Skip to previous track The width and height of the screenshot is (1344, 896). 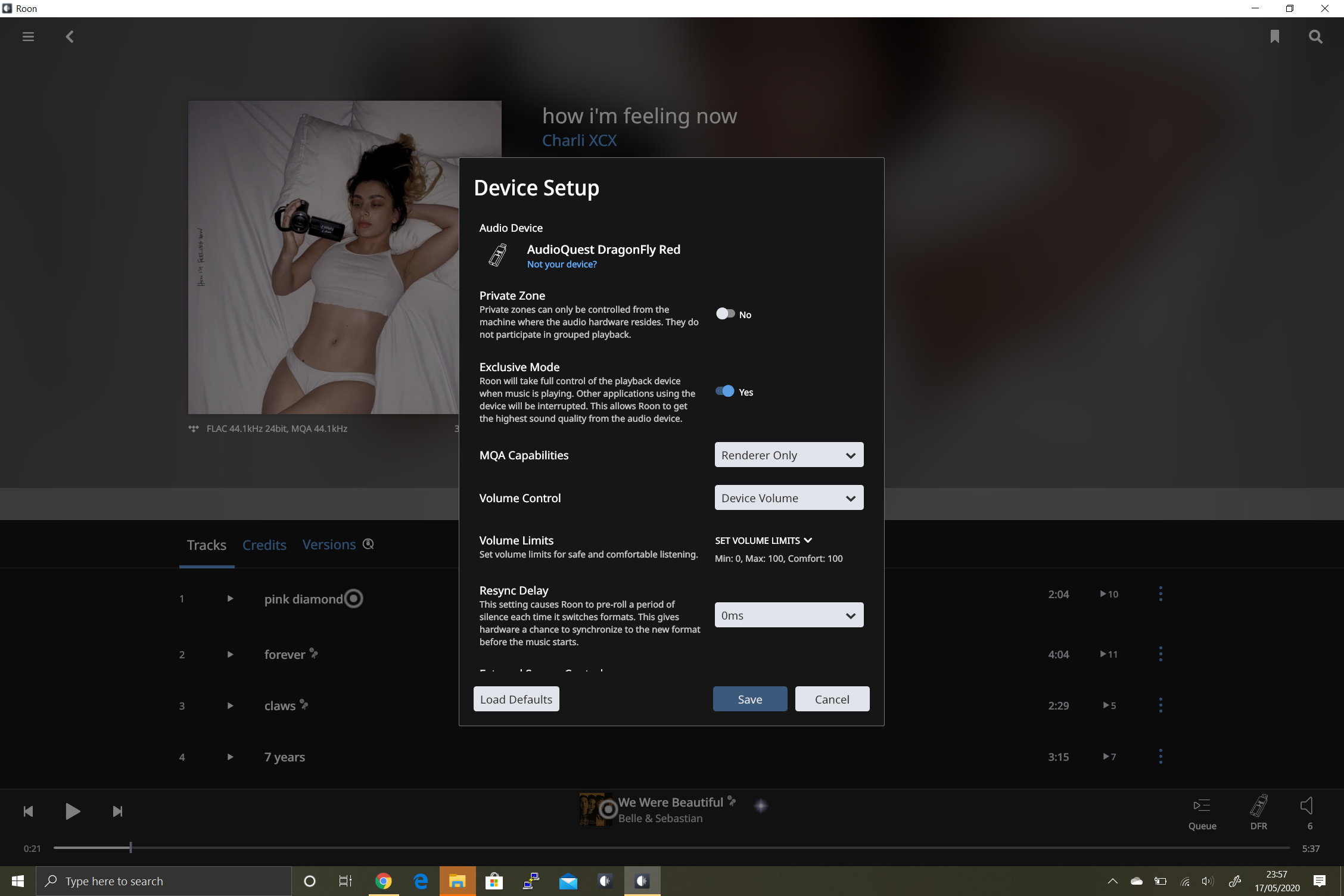28,811
